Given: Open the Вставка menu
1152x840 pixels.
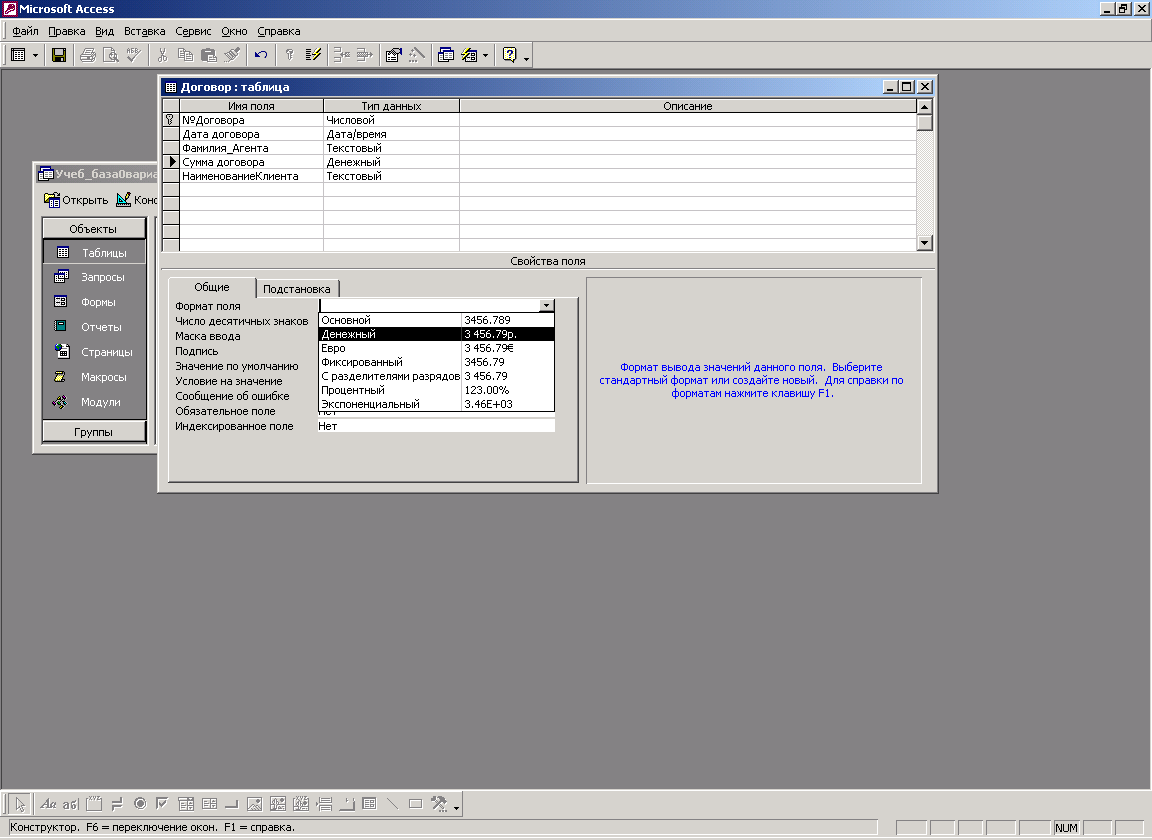Looking at the screenshot, I should [145, 31].
